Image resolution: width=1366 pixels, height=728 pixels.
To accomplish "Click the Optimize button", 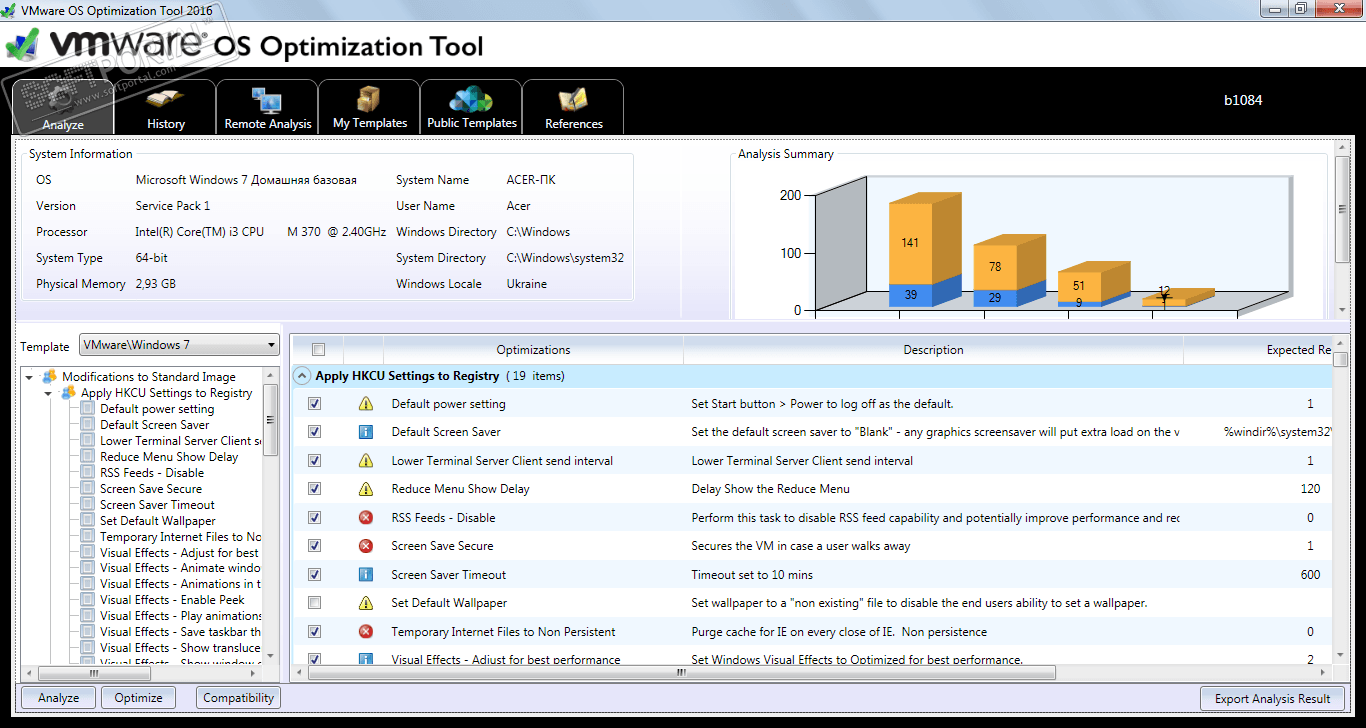I will coord(138,698).
